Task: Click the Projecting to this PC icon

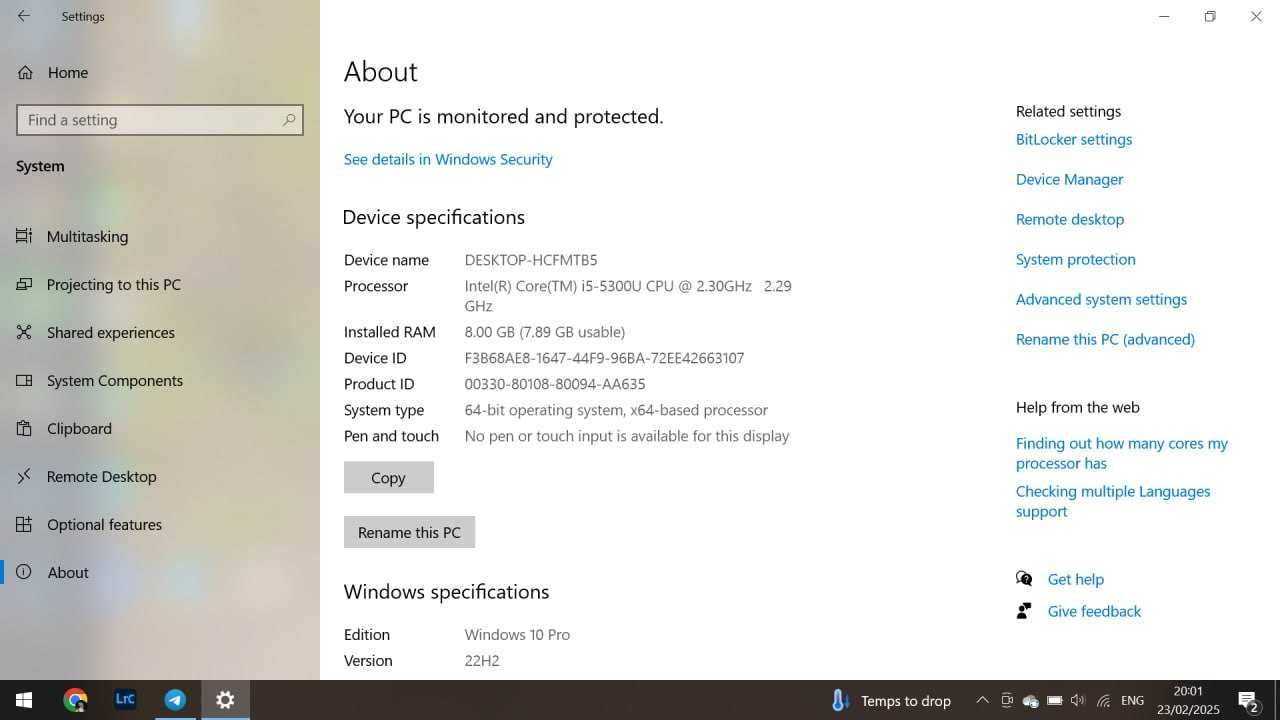Action: [24, 284]
